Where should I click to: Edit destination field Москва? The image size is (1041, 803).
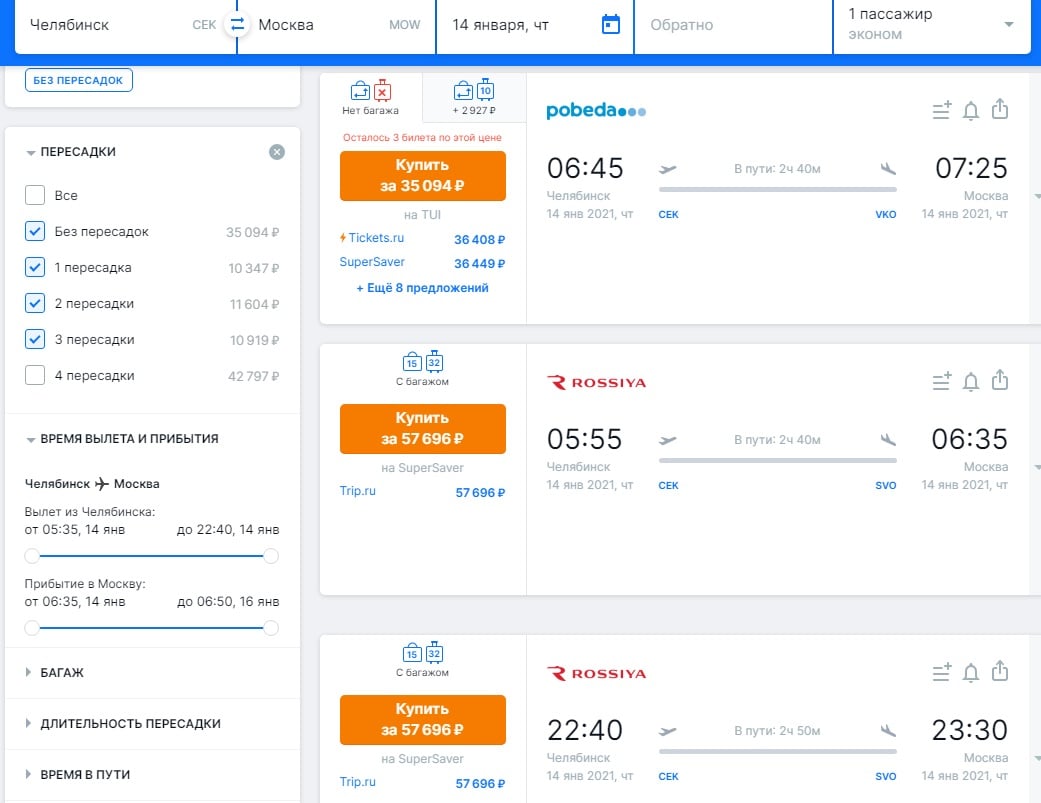(x=339, y=25)
